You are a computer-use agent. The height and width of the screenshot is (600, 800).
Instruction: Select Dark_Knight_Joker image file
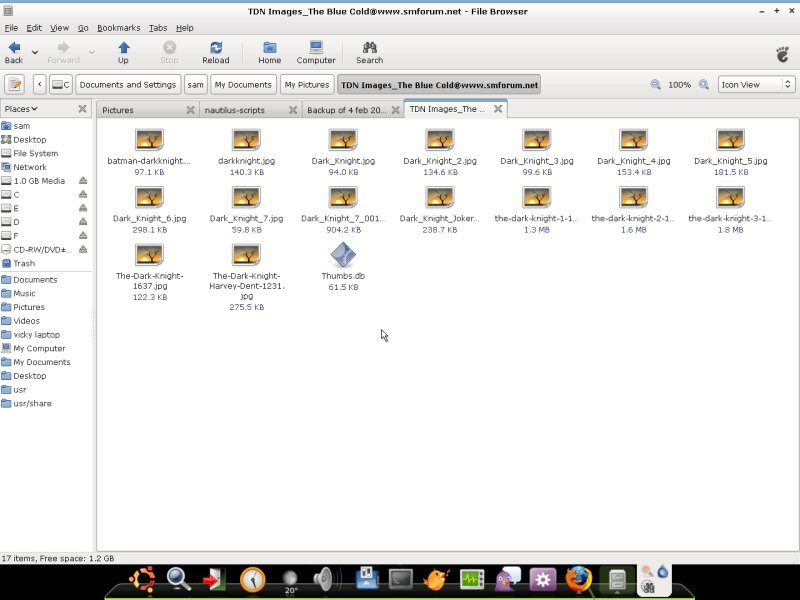(x=439, y=197)
